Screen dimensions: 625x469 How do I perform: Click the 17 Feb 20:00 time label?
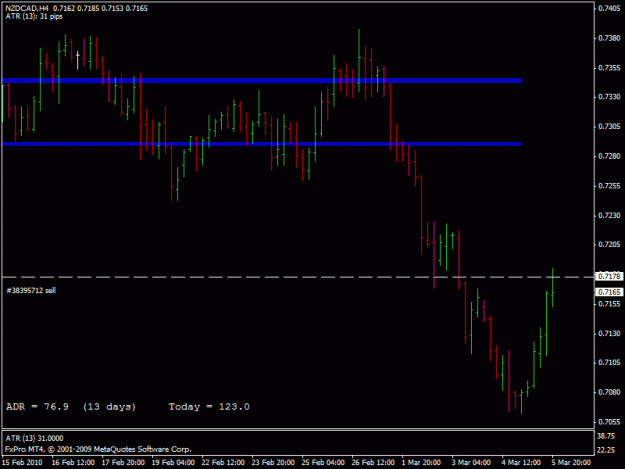[x=123, y=462]
